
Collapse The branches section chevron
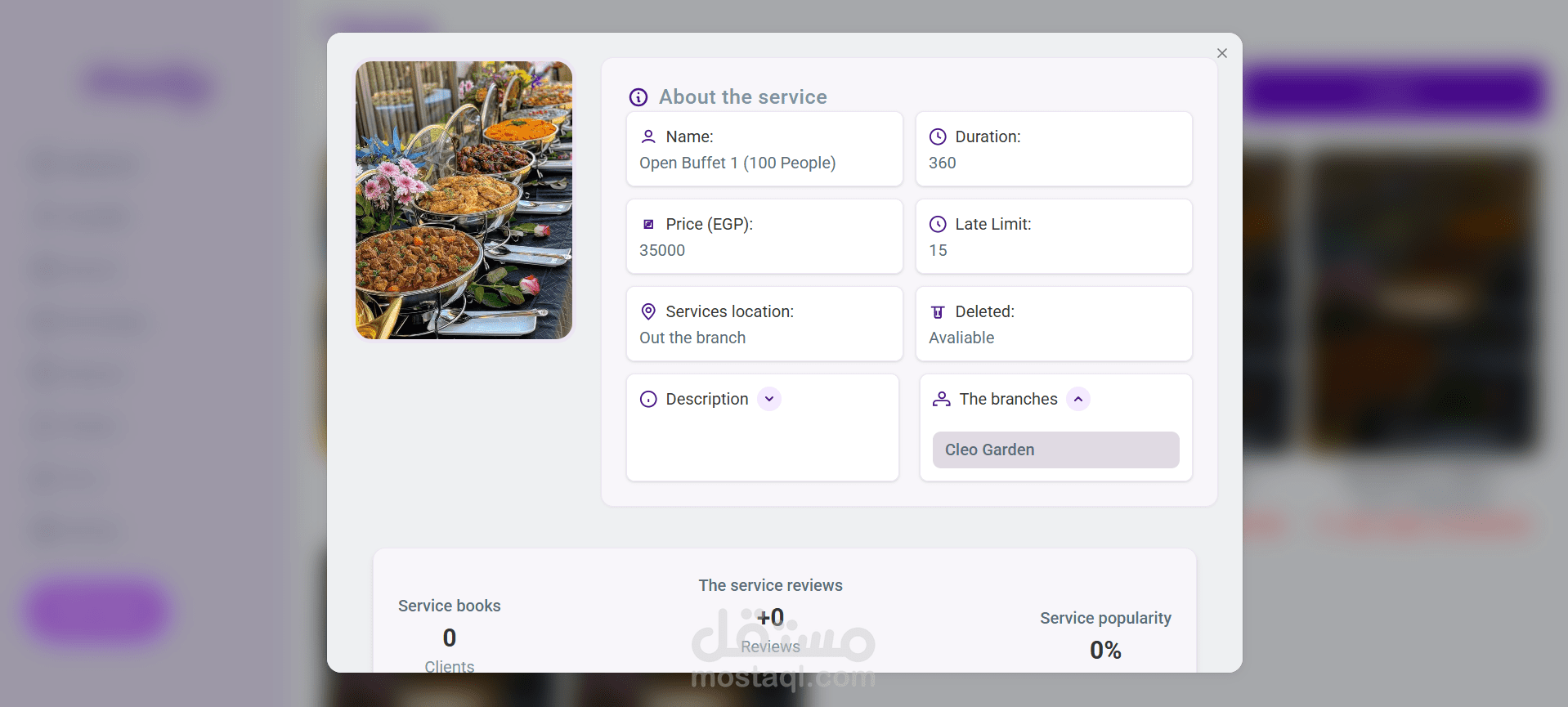pos(1078,399)
